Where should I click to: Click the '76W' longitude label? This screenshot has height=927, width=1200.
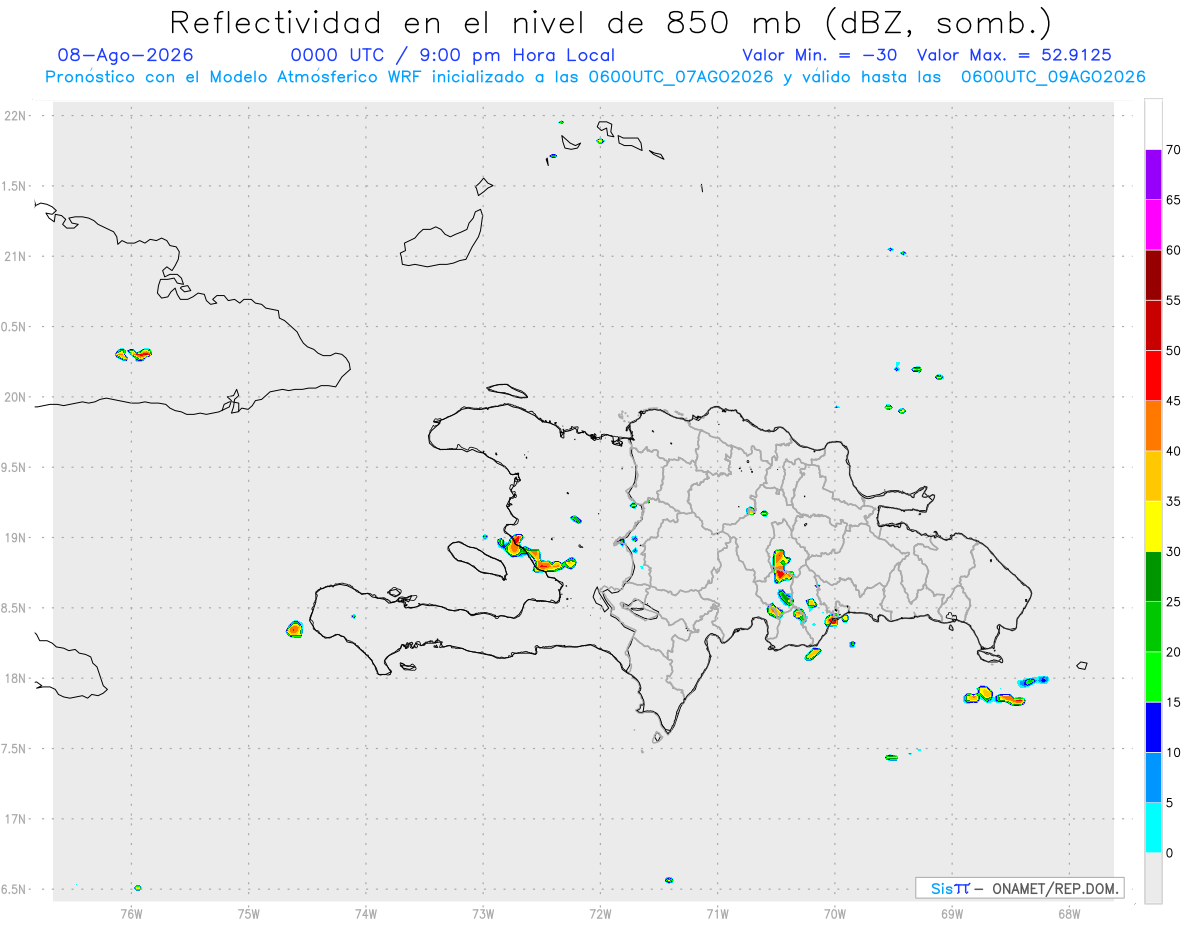pos(131,913)
